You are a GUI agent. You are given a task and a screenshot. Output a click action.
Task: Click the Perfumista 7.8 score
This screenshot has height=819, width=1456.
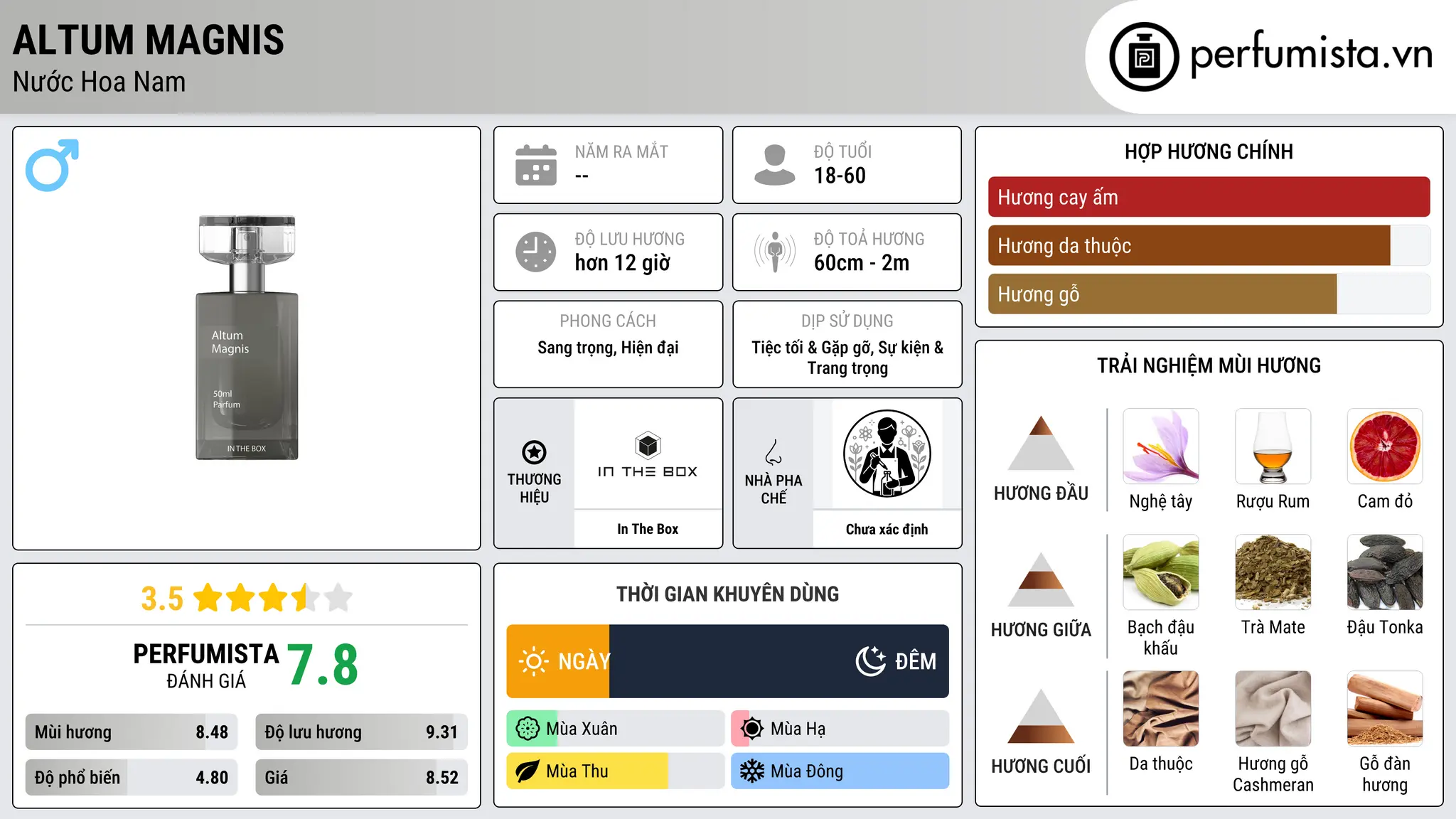323,665
